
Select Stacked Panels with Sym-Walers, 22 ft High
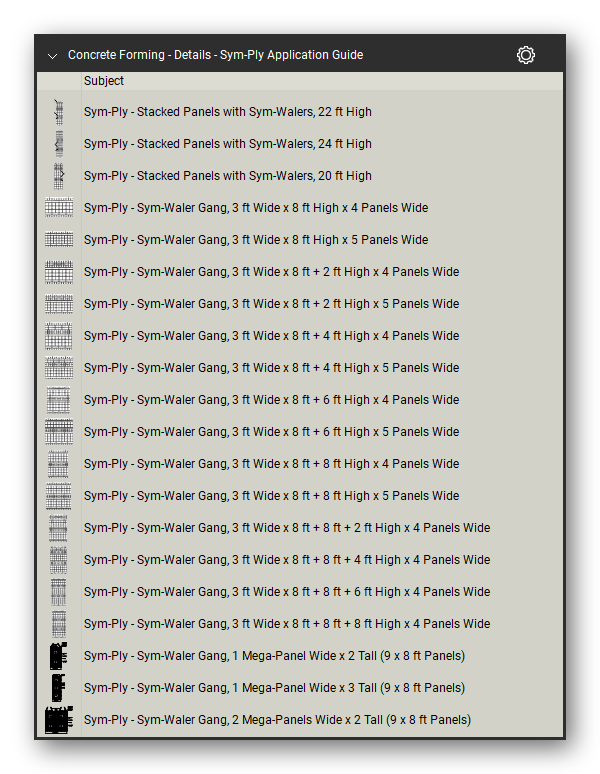[x=227, y=112]
